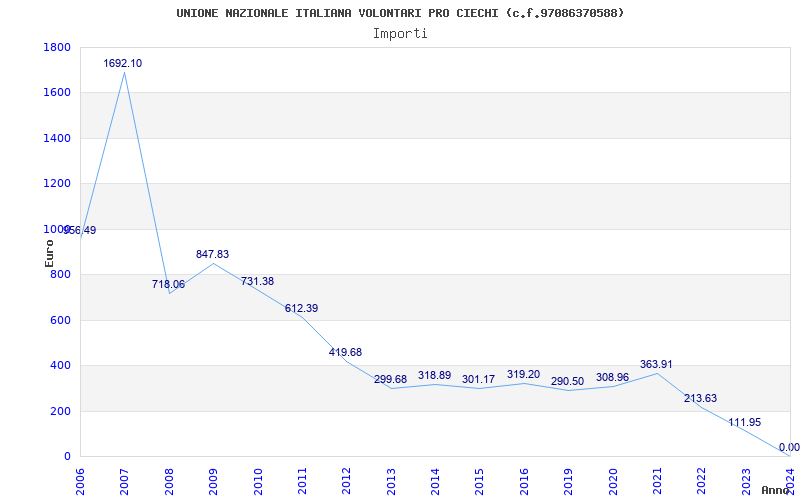
Task: Click the 1800 y-axis tick label
Action: tap(57, 47)
